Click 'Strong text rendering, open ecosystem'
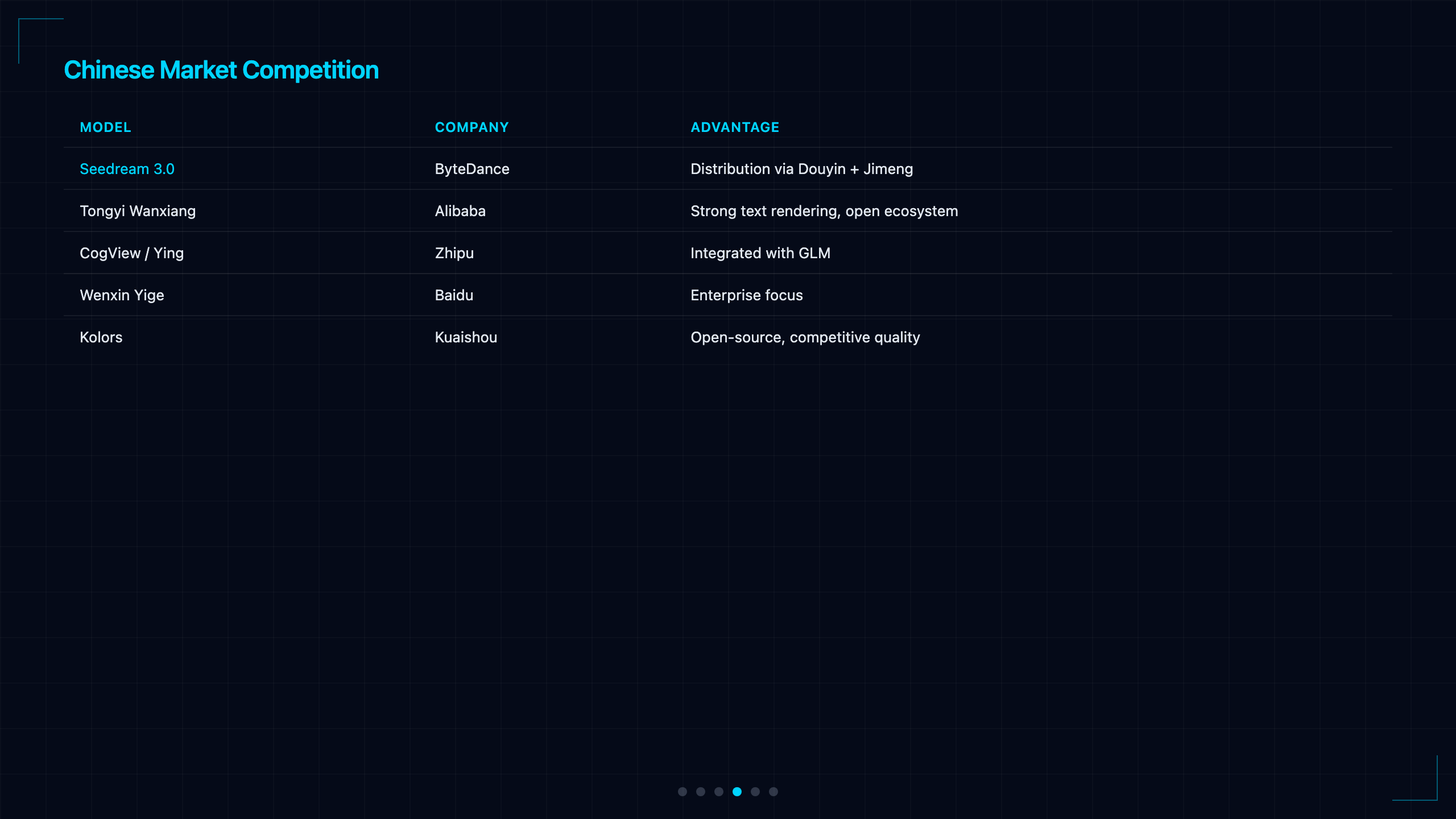The image size is (1456, 819). coord(824,212)
